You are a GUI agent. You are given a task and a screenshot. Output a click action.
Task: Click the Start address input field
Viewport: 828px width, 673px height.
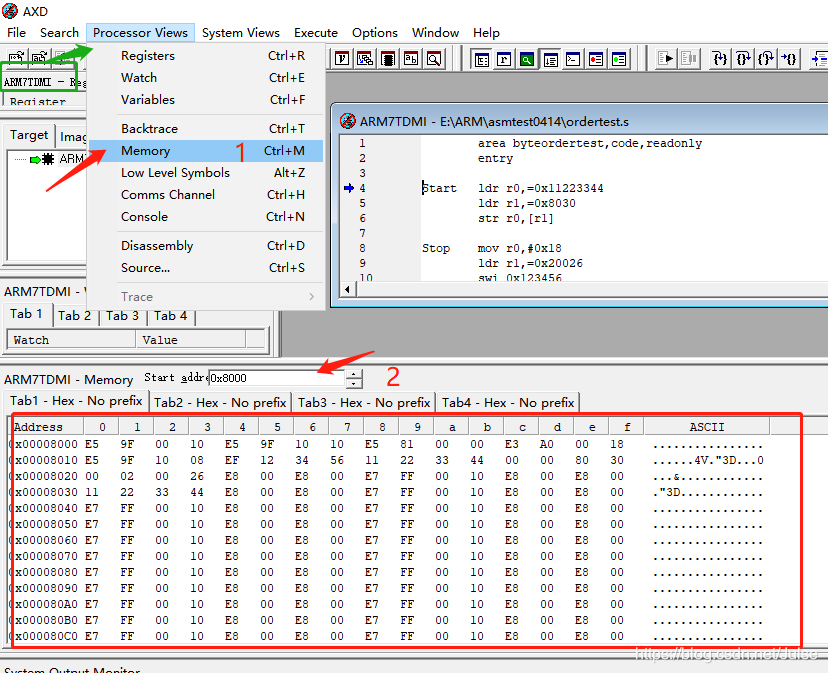(x=277, y=378)
